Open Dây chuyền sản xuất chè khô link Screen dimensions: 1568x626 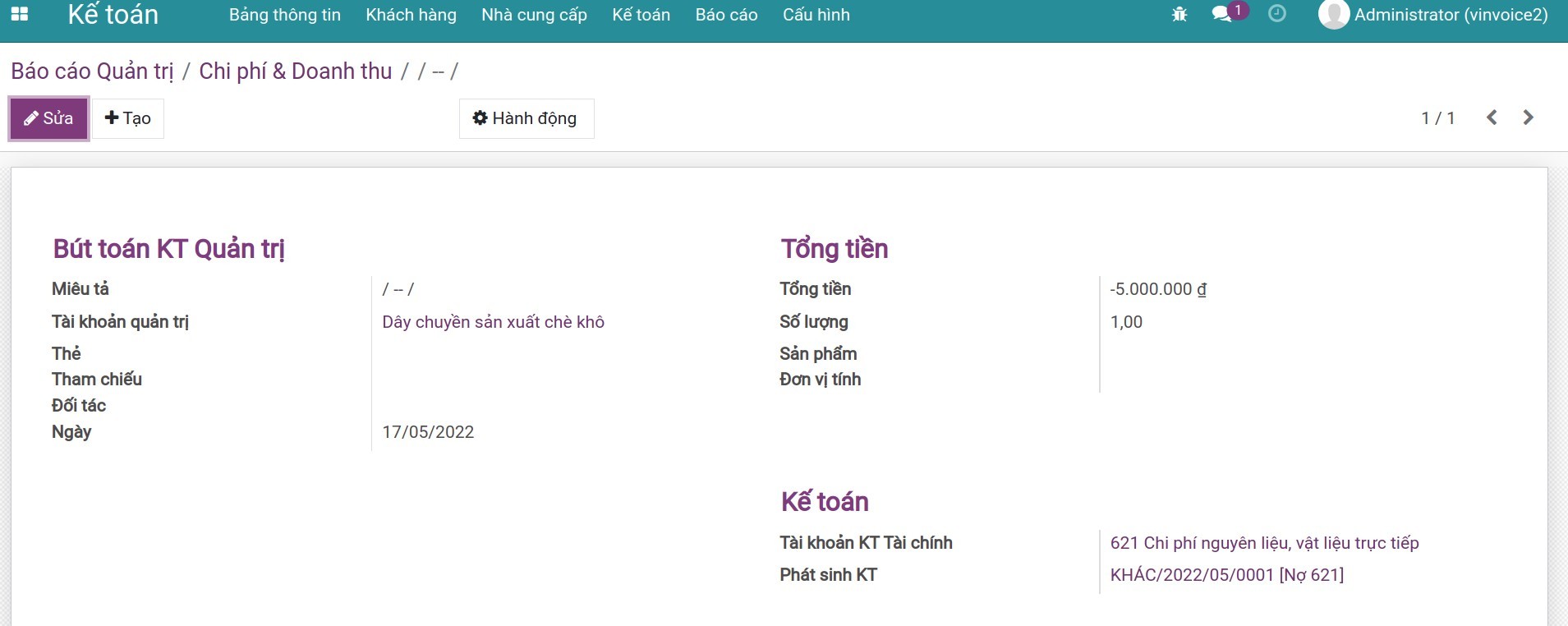(x=493, y=322)
